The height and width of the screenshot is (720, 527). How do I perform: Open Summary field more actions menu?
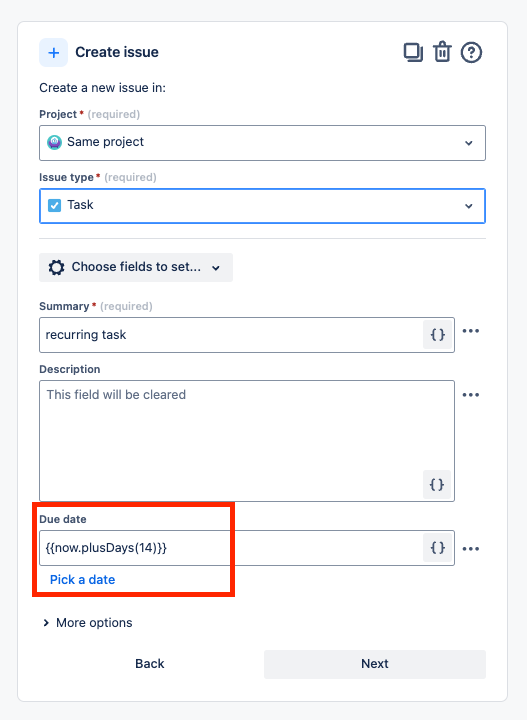click(x=471, y=331)
